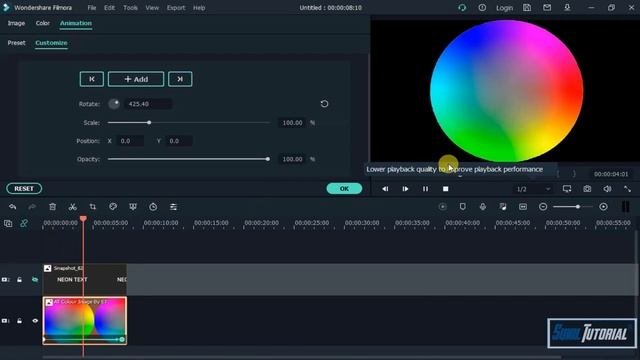The width and height of the screenshot is (640, 360).
Task: Open the green screen tool icon
Action: 133,207
